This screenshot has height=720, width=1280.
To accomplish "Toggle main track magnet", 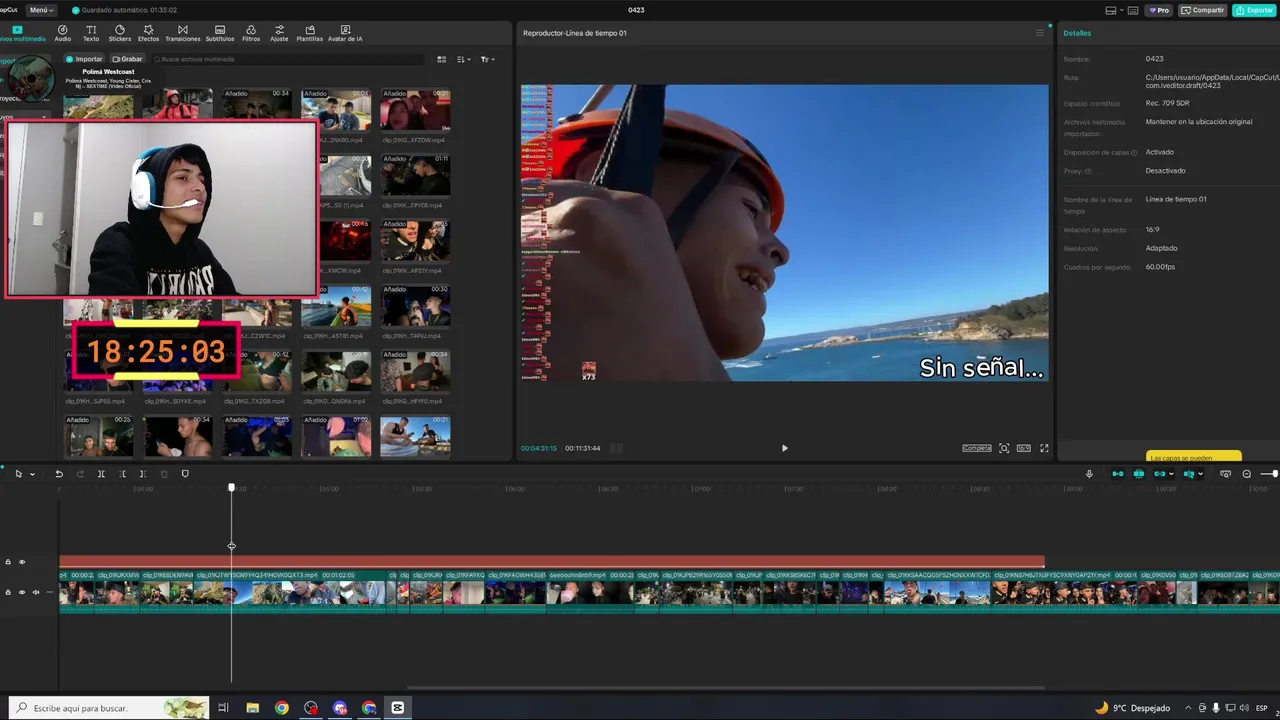I will pyautogui.click(x=1118, y=474).
